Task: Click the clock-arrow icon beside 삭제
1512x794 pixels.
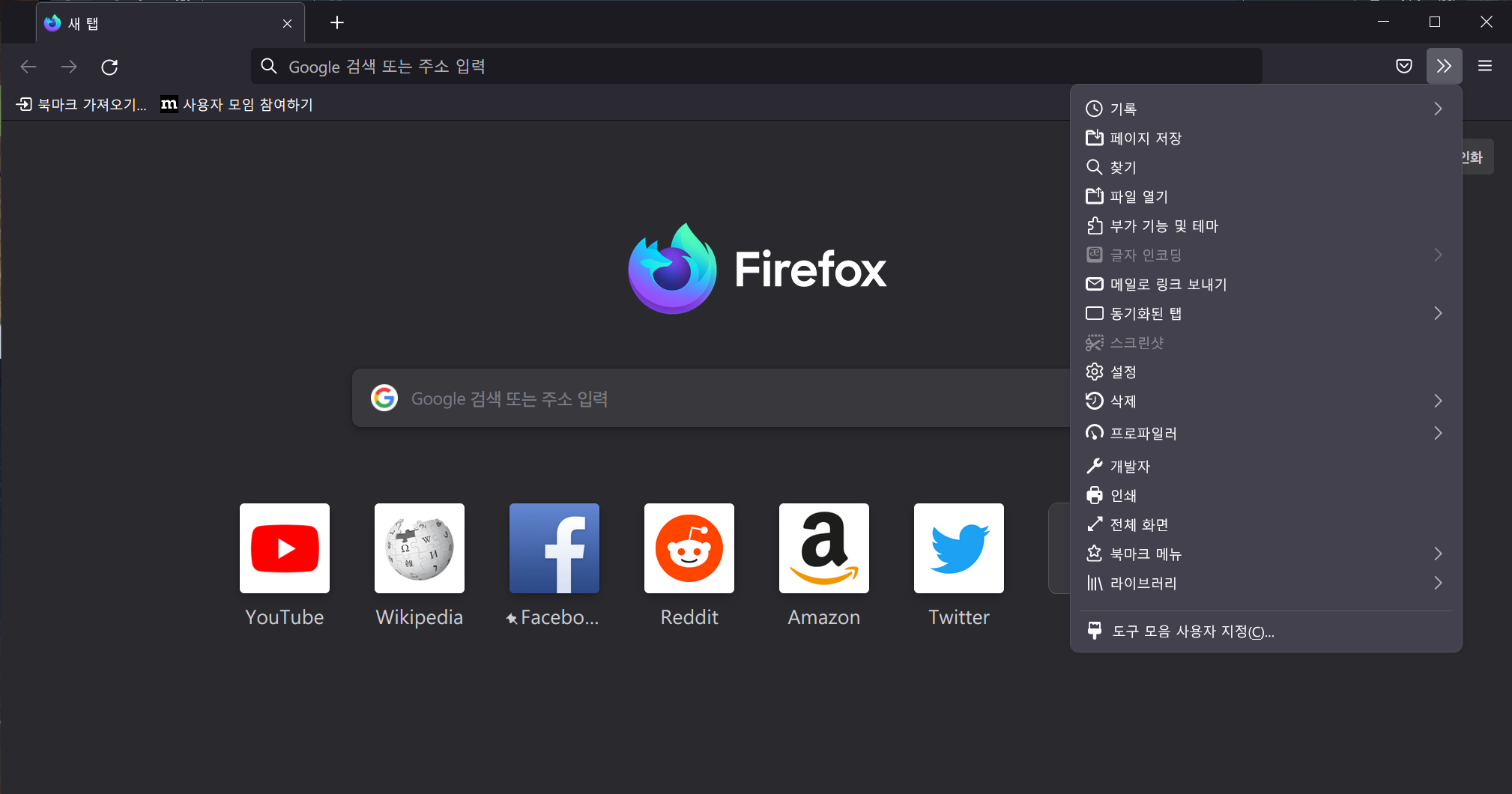Action: 1095,401
